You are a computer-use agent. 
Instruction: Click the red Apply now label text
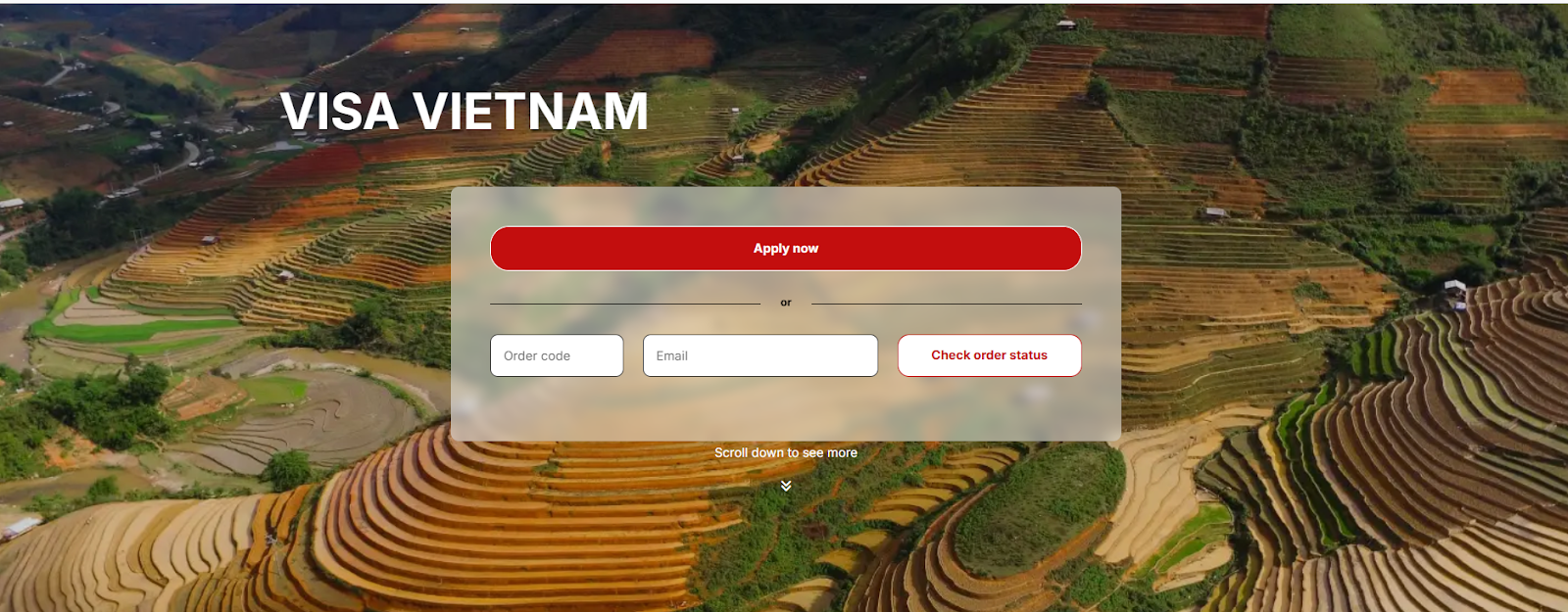786,249
